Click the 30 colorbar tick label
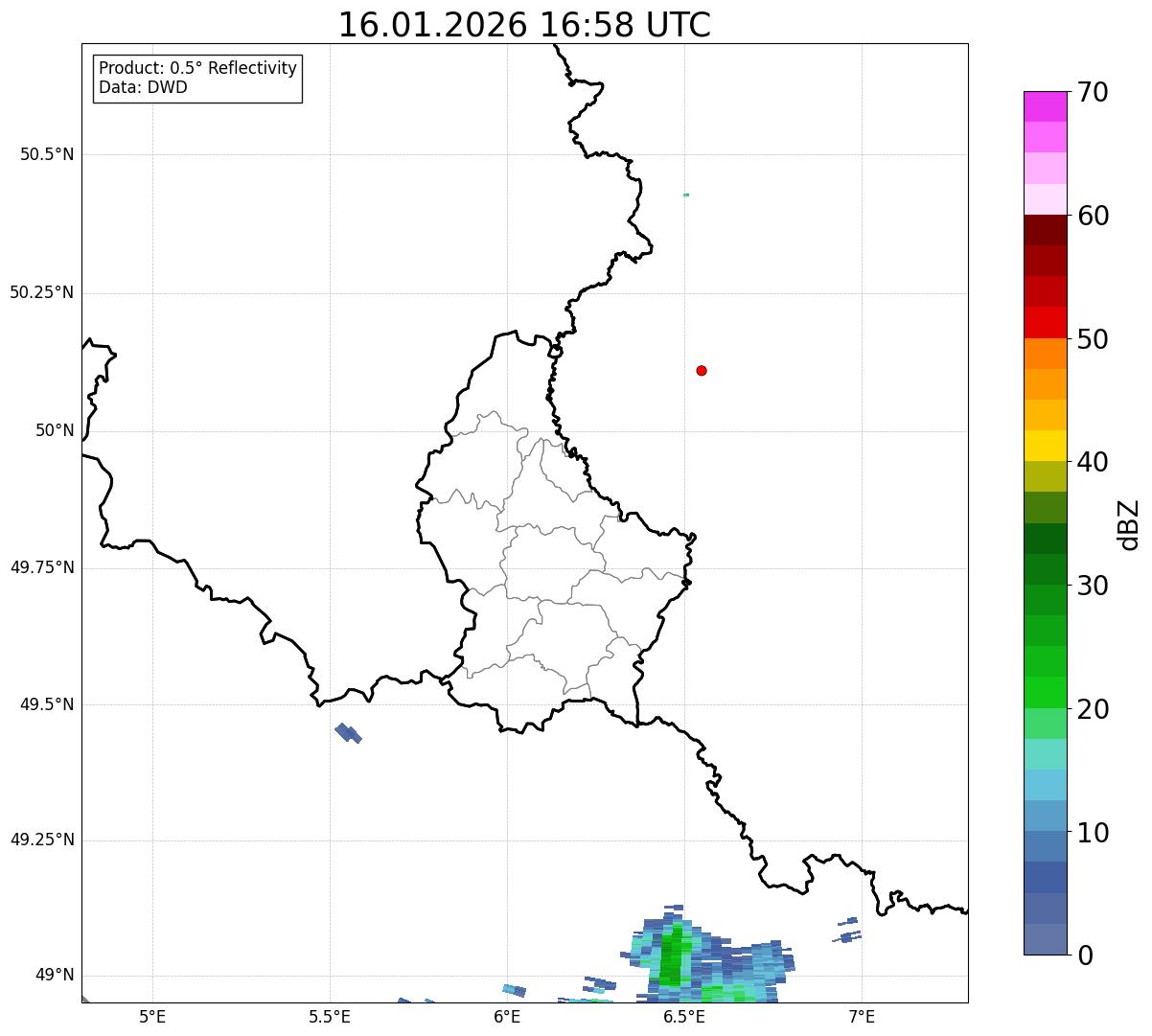 [1093, 586]
